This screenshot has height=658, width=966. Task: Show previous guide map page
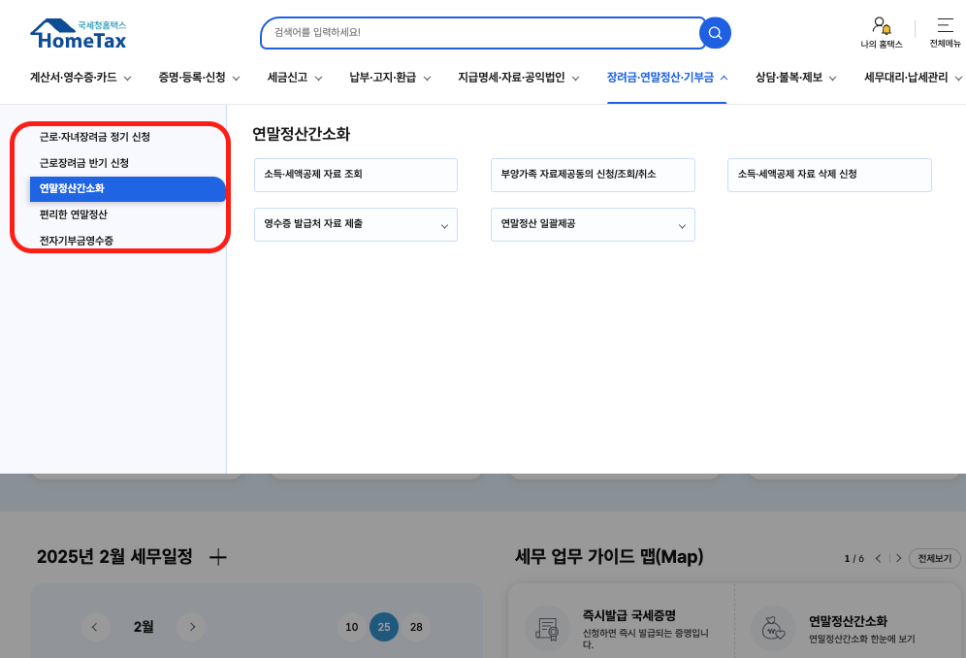[879, 558]
